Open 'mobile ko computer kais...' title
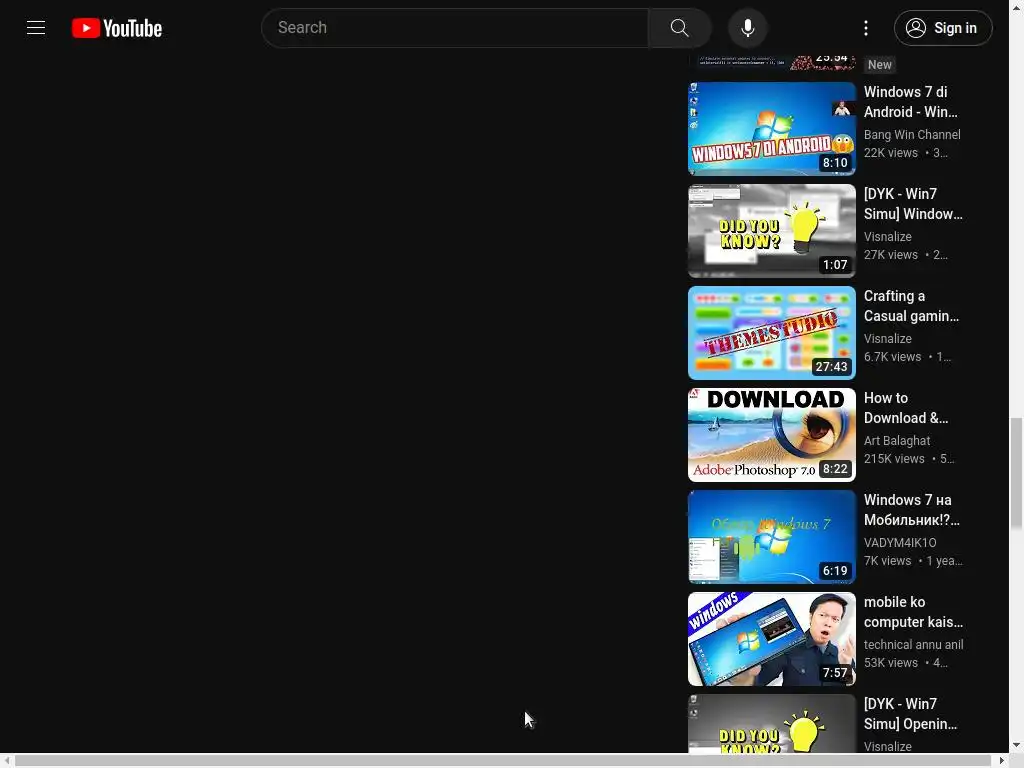 point(913,611)
